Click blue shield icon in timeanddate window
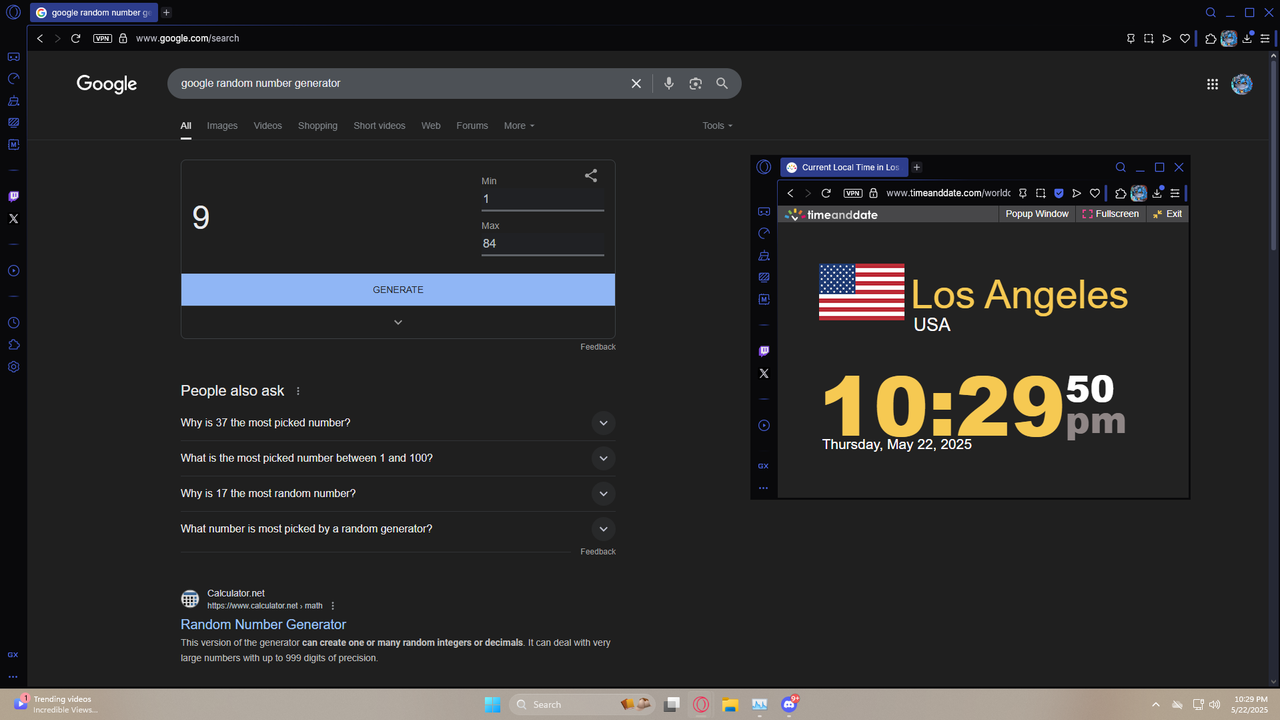The height and width of the screenshot is (720, 1280). pos(1059,193)
